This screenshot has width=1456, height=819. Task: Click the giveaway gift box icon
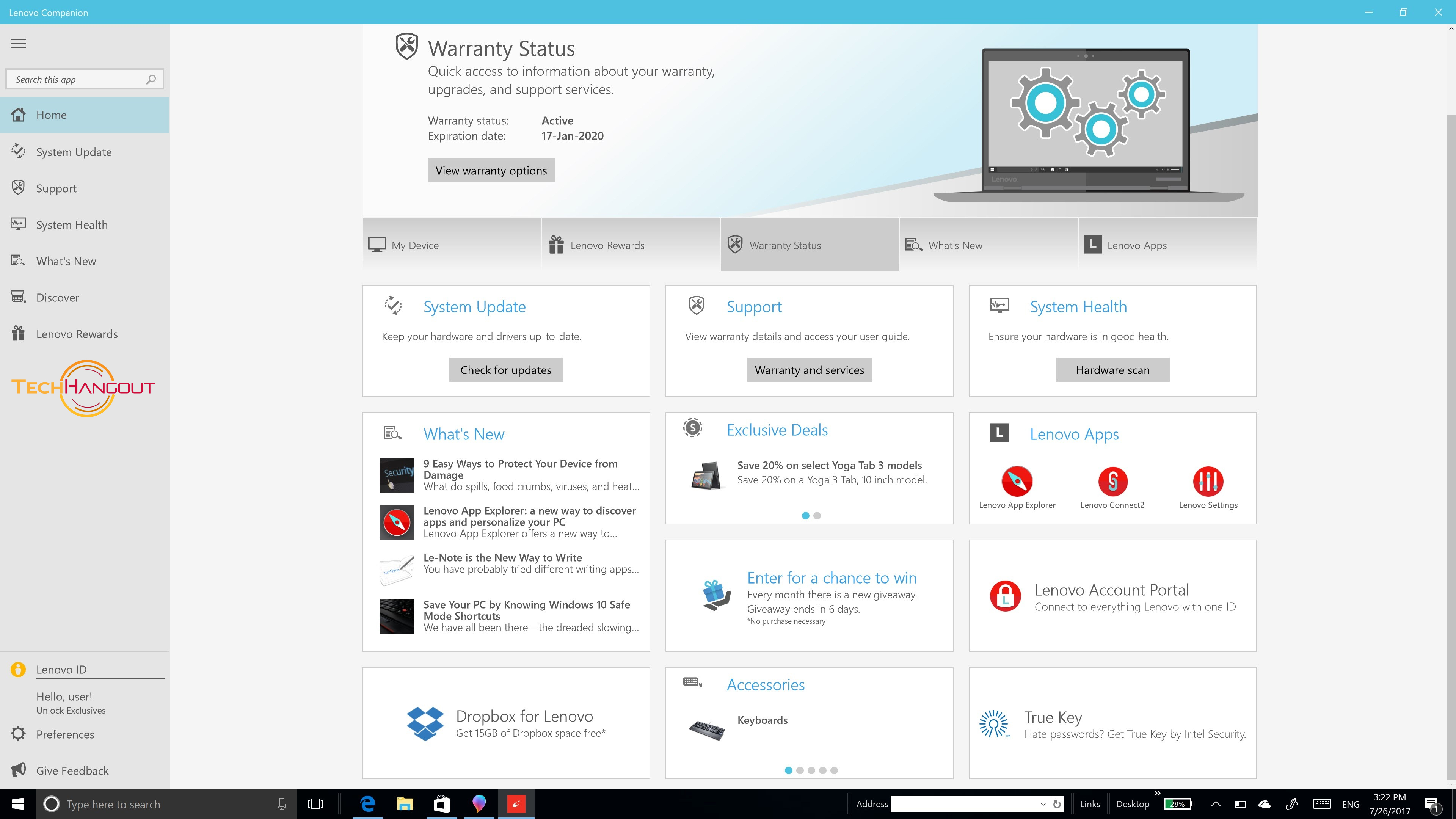pyautogui.click(x=716, y=595)
